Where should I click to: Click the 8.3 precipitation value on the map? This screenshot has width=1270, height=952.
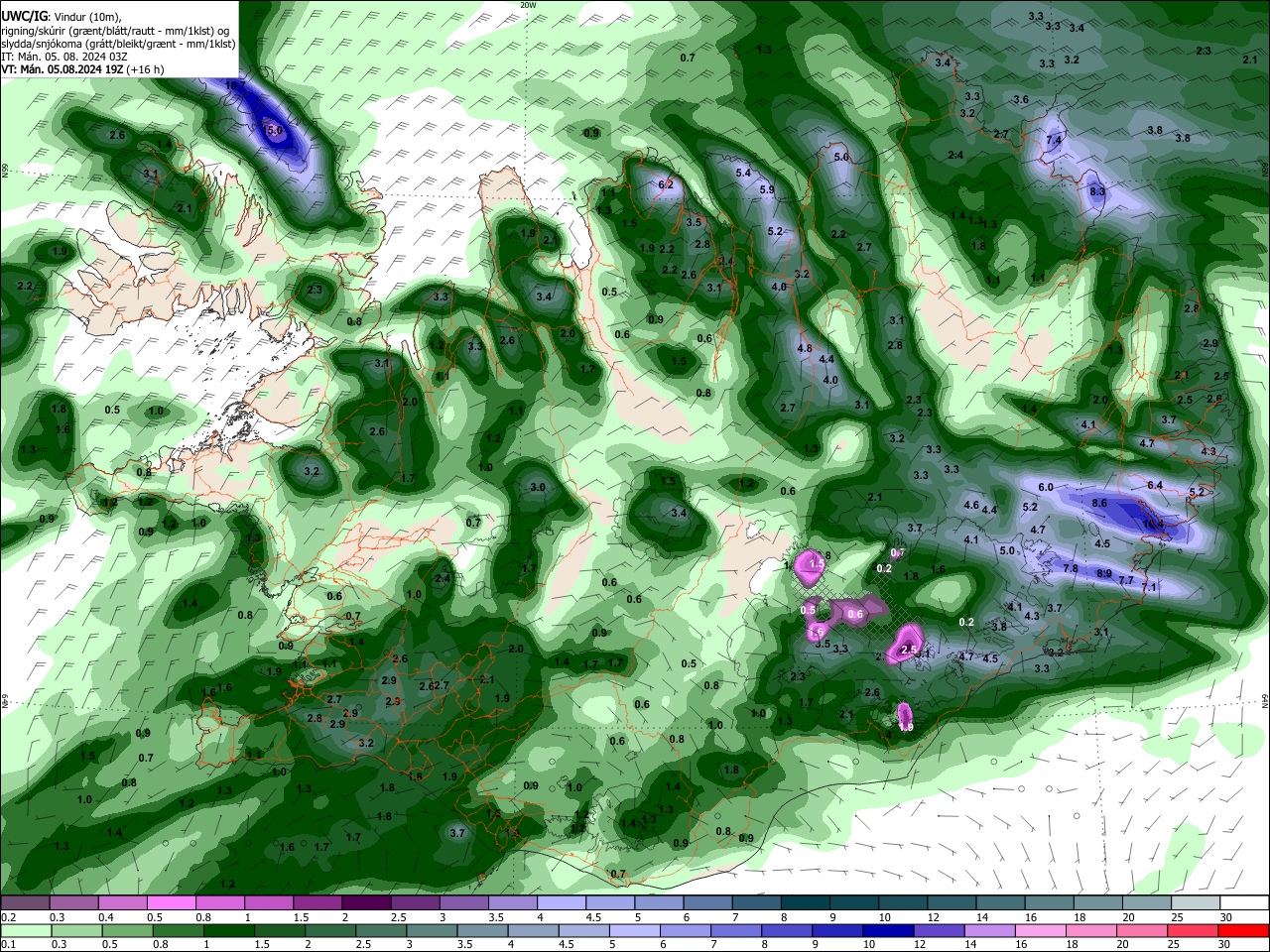(1097, 190)
